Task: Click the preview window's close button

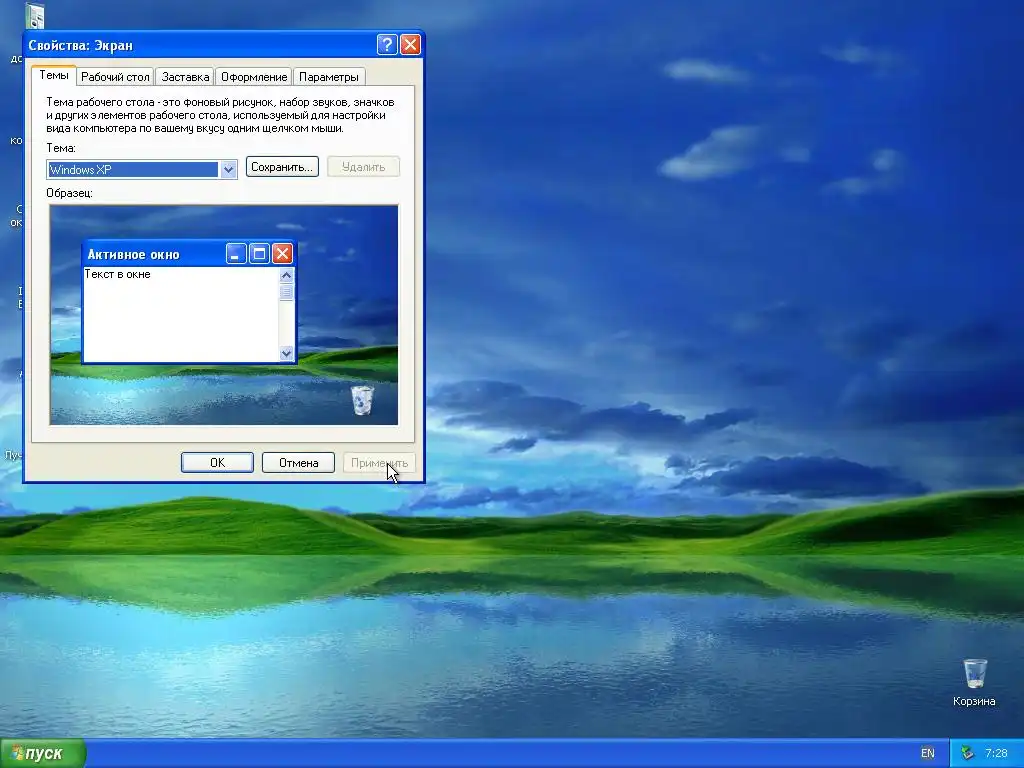Action: (282, 253)
